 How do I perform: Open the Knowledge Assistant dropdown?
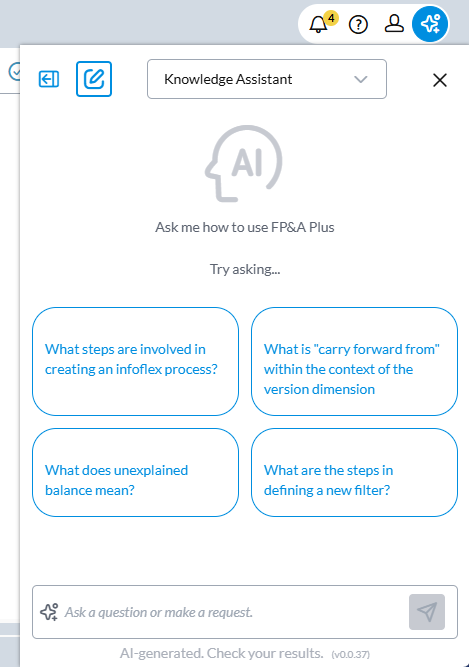point(267,79)
